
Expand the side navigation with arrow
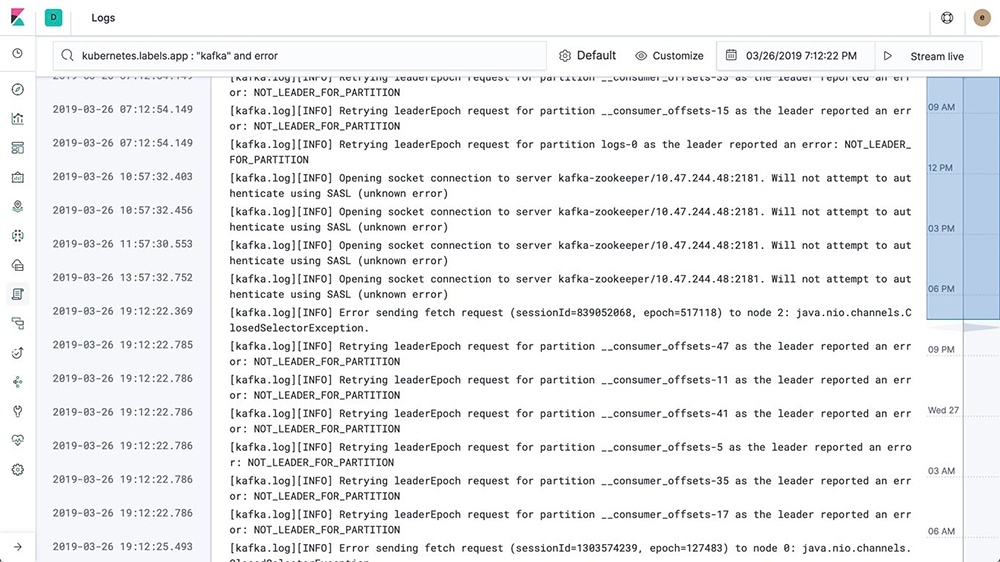click(17, 546)
